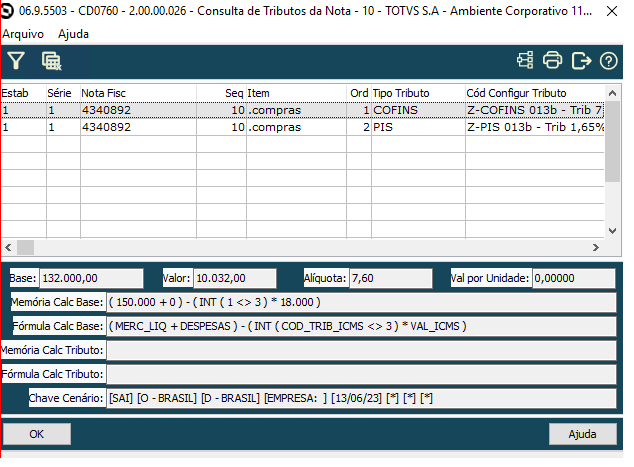This screenshot has height=467, width=634.
Task: Click Nota Fisc 4340892 in COFINS row
Action: point(138,110)
